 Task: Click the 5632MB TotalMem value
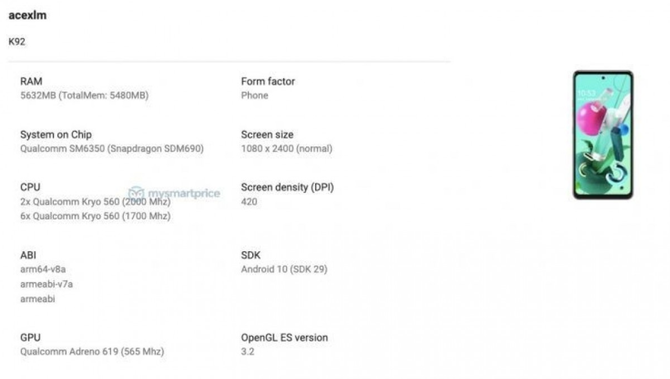84,95
